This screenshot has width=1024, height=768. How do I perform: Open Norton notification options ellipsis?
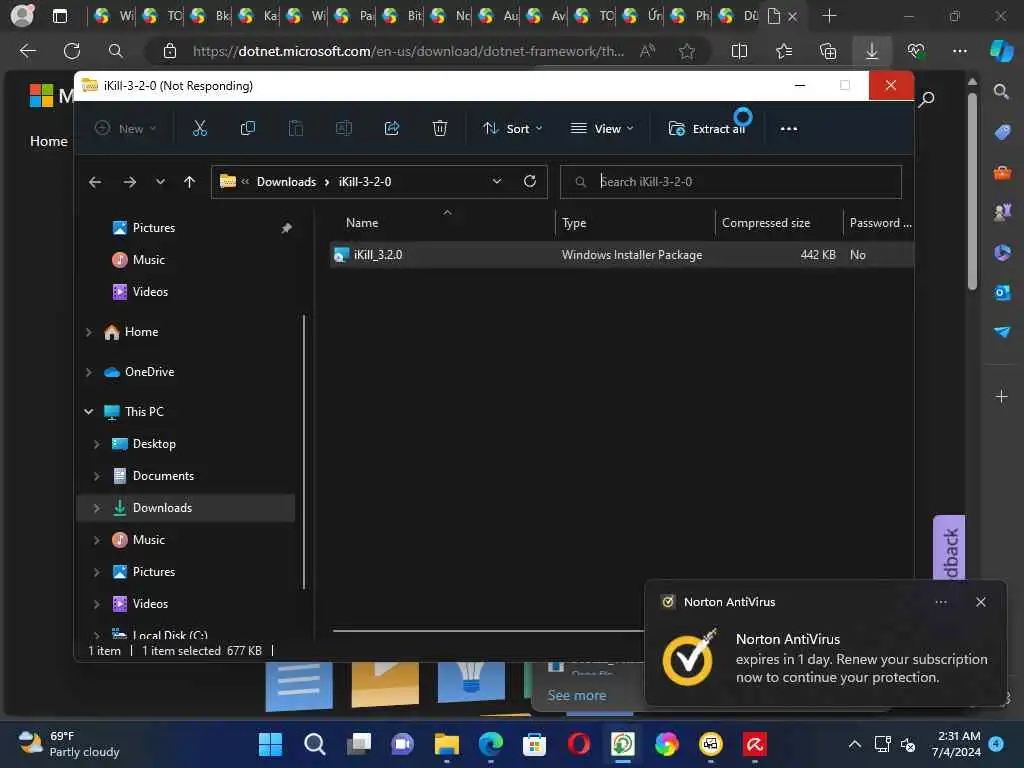click(x=940, y=602)
